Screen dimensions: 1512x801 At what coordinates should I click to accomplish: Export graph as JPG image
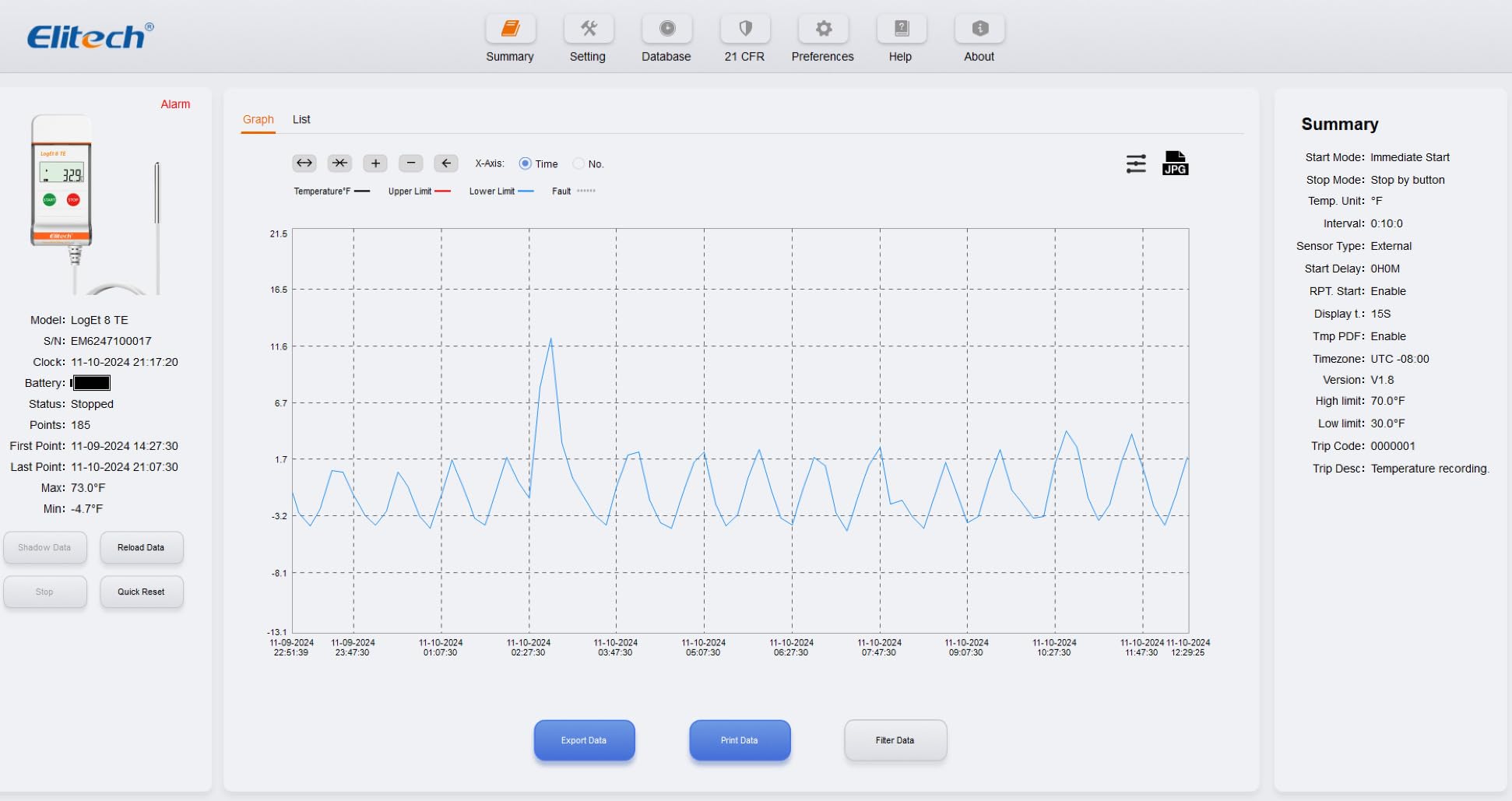(x=1174, y=163)
